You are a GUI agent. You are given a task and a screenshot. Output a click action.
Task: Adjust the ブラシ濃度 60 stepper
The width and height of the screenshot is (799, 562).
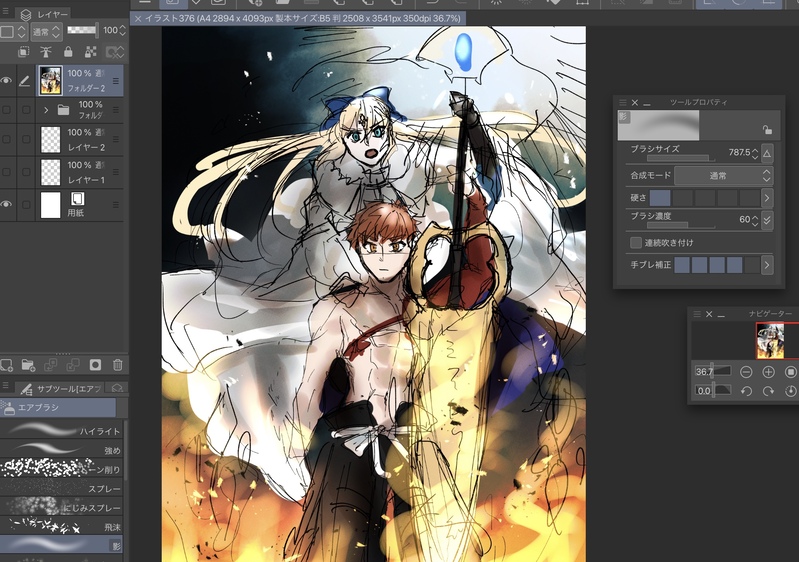(x=755, y=220)
